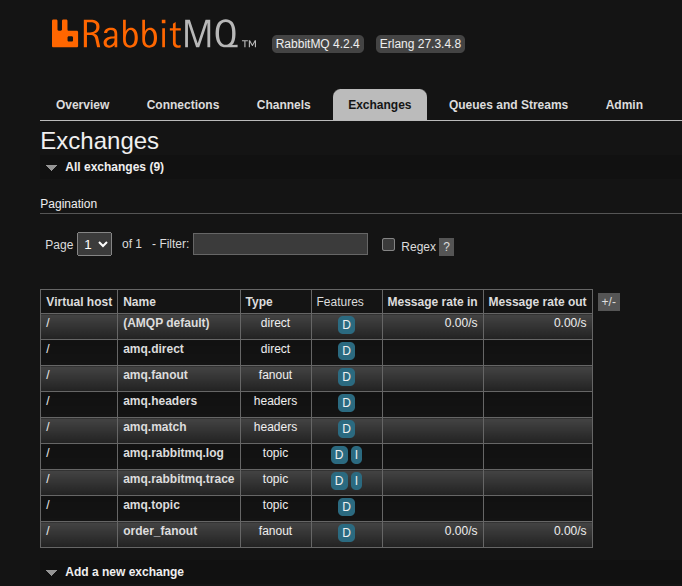This screenshot has height=586, width=682.
Task: Switch to the Connections tab
Action: [183, 105]
